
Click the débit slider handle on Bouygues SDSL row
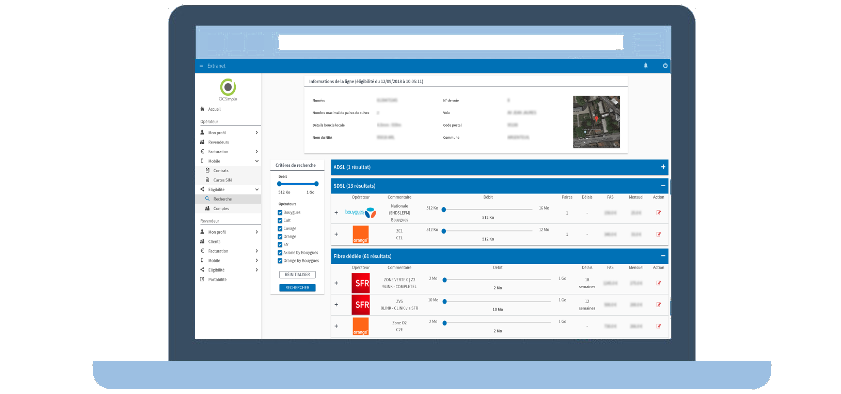444,210
